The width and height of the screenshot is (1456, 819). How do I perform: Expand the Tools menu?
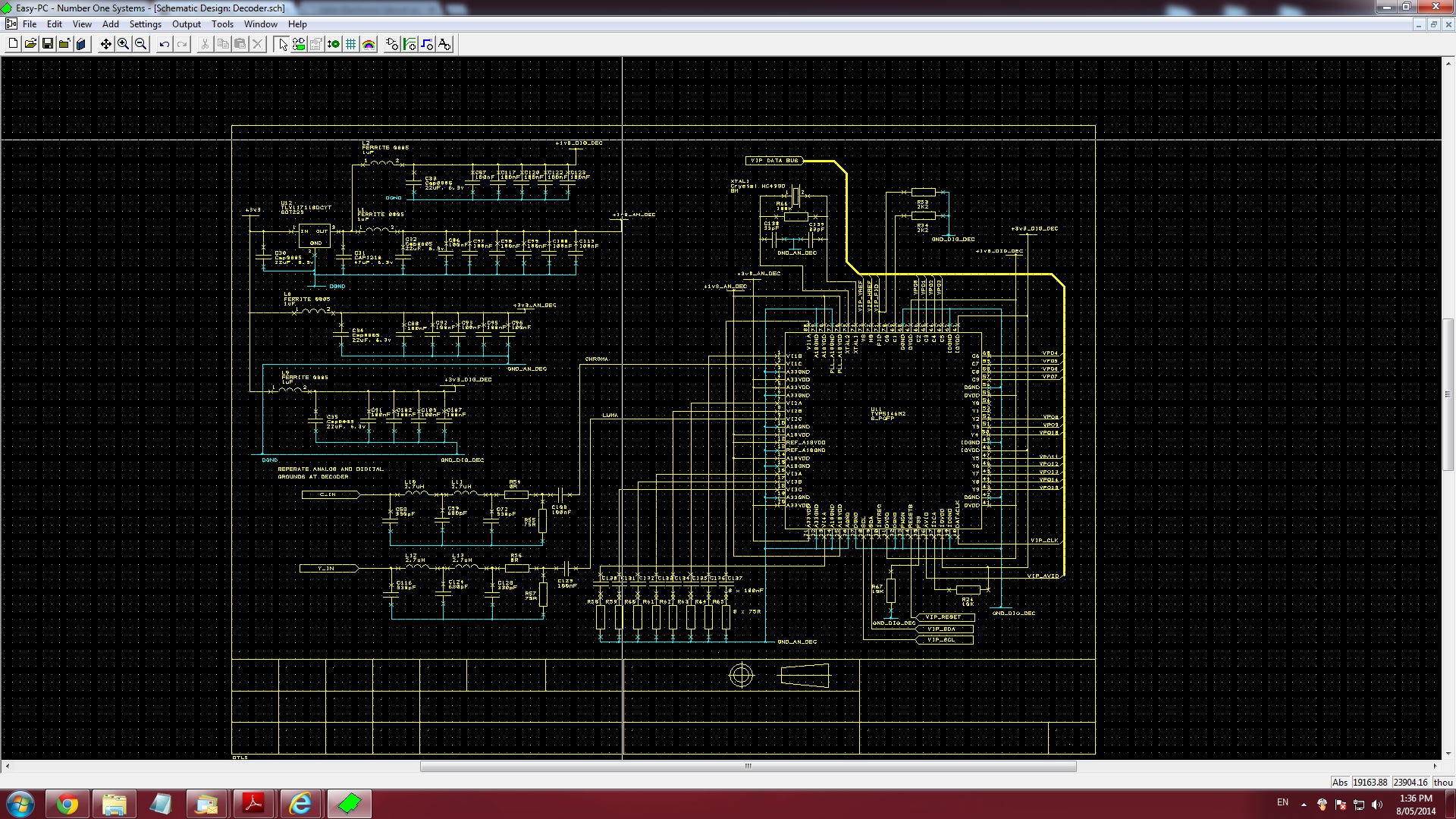222,24
